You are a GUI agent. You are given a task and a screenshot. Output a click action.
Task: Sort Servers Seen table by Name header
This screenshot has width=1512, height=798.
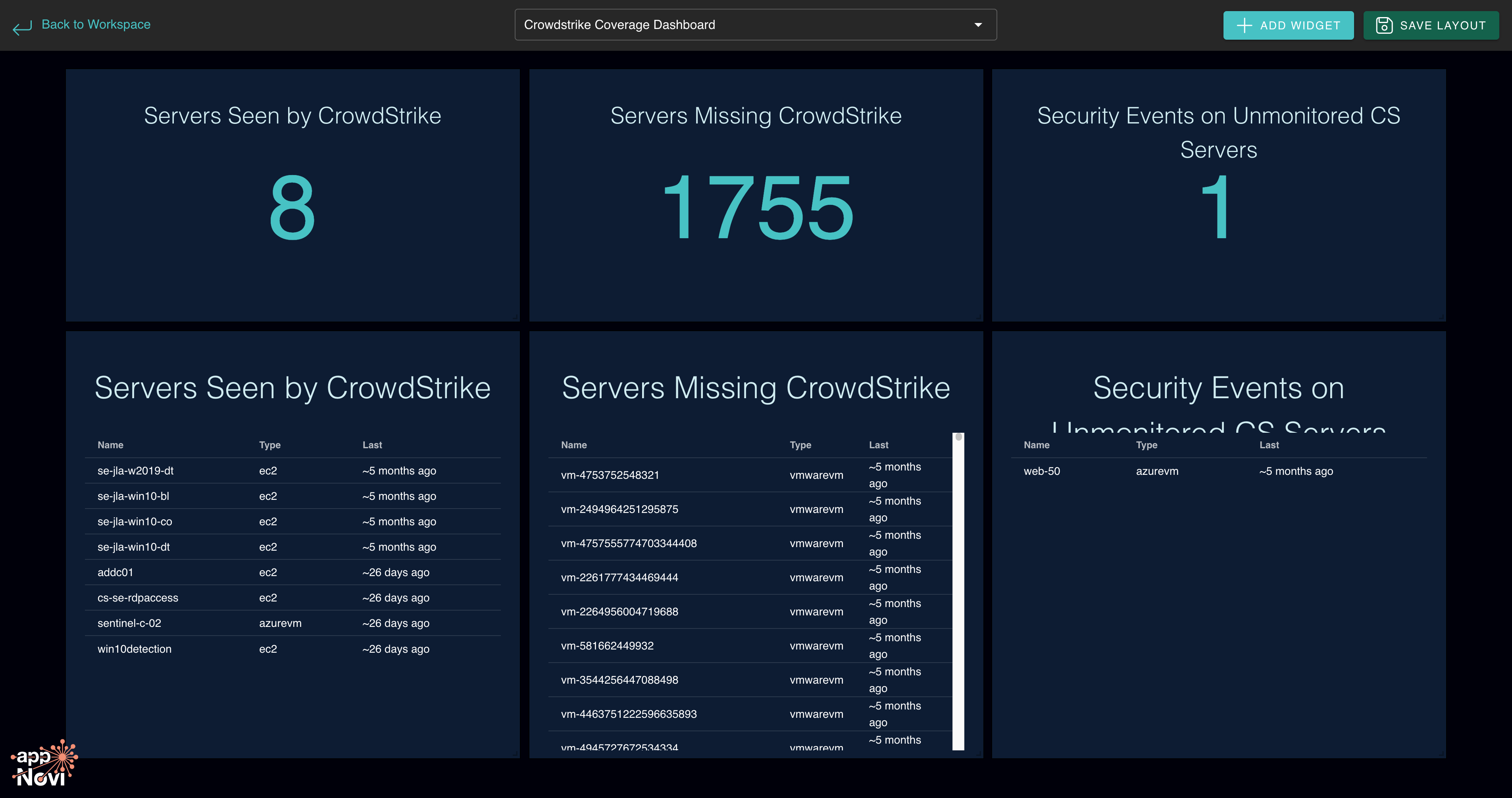(110, 445)
